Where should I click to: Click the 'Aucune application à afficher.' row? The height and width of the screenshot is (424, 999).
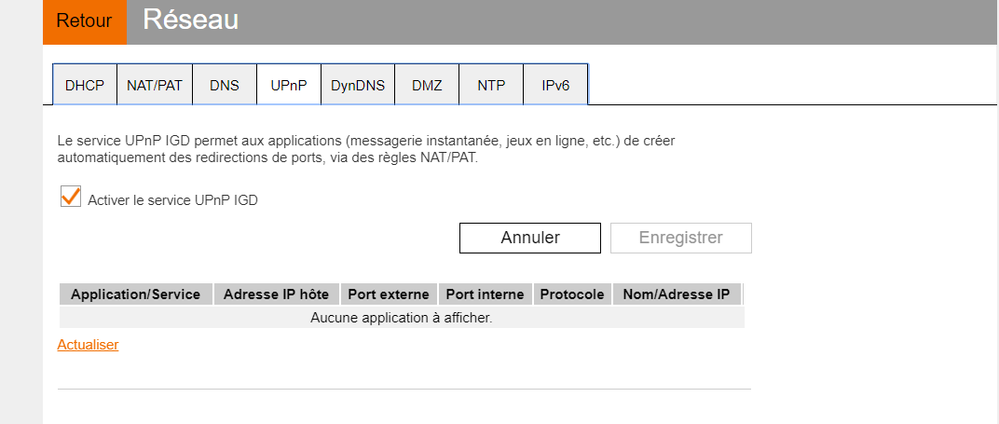(x=401, y=318)
